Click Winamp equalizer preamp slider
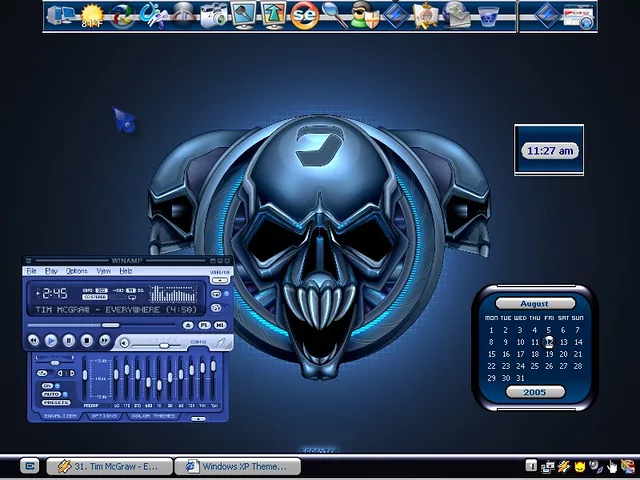Image resolution: width=640 pixels, height=480 pixels. tap(85, 375)
